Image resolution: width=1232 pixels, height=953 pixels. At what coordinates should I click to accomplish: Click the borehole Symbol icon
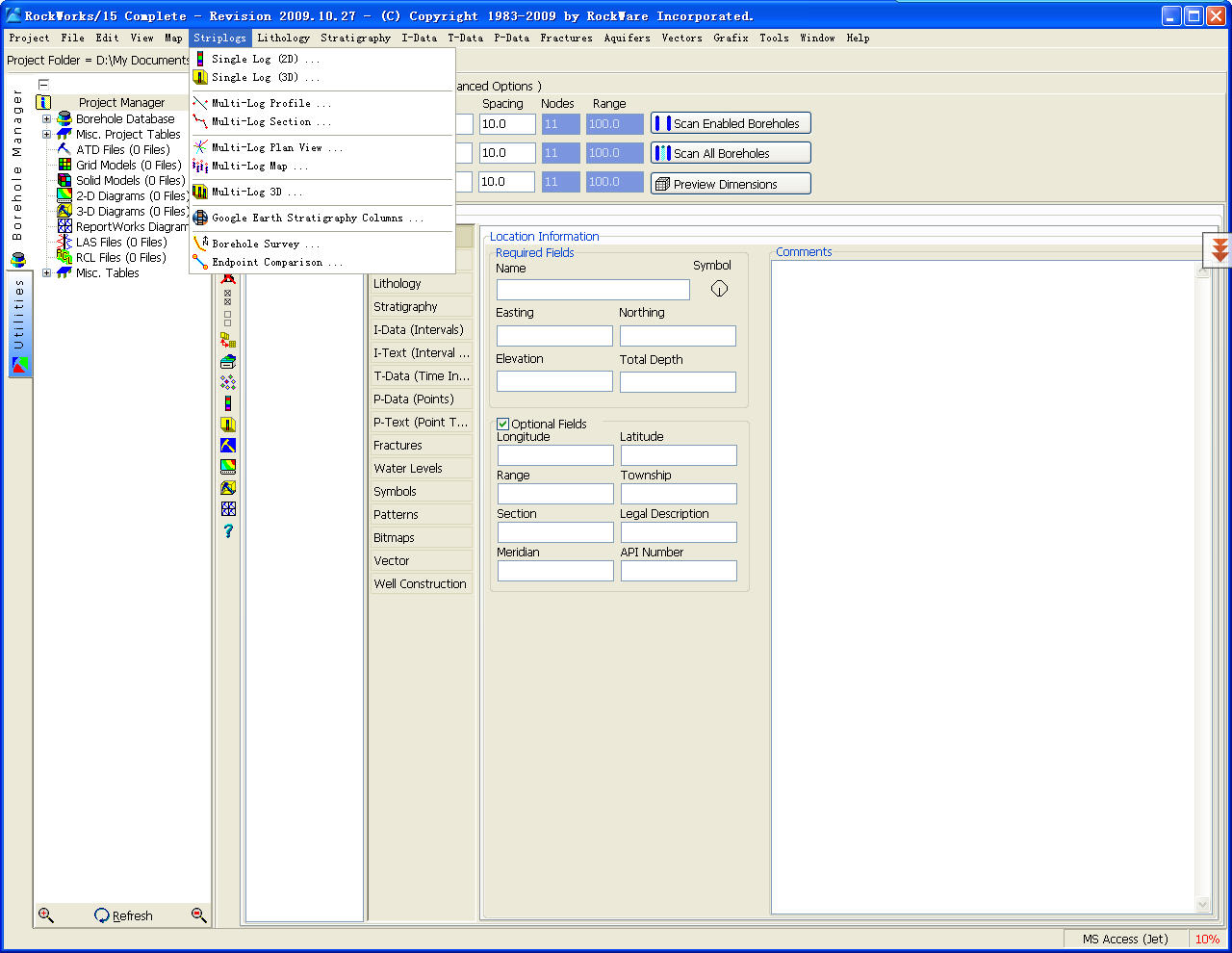719,288
